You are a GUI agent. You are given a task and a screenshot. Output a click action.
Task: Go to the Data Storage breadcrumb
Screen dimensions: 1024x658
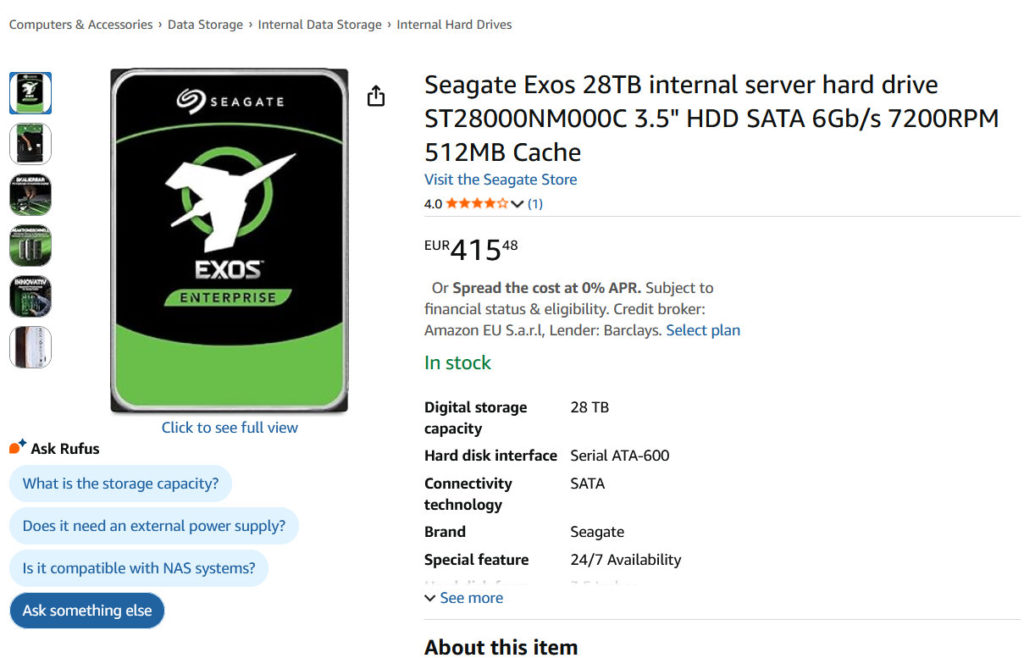point(205,24)
